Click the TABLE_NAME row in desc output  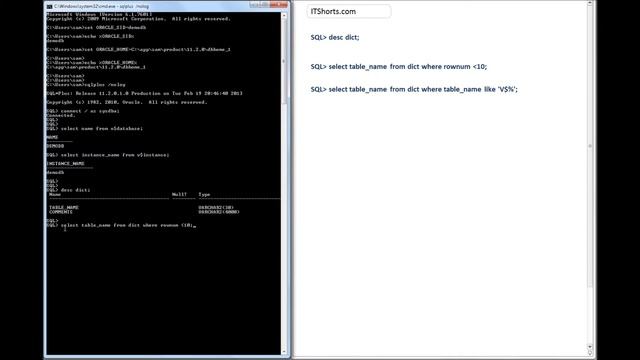(x=141, y=208)
